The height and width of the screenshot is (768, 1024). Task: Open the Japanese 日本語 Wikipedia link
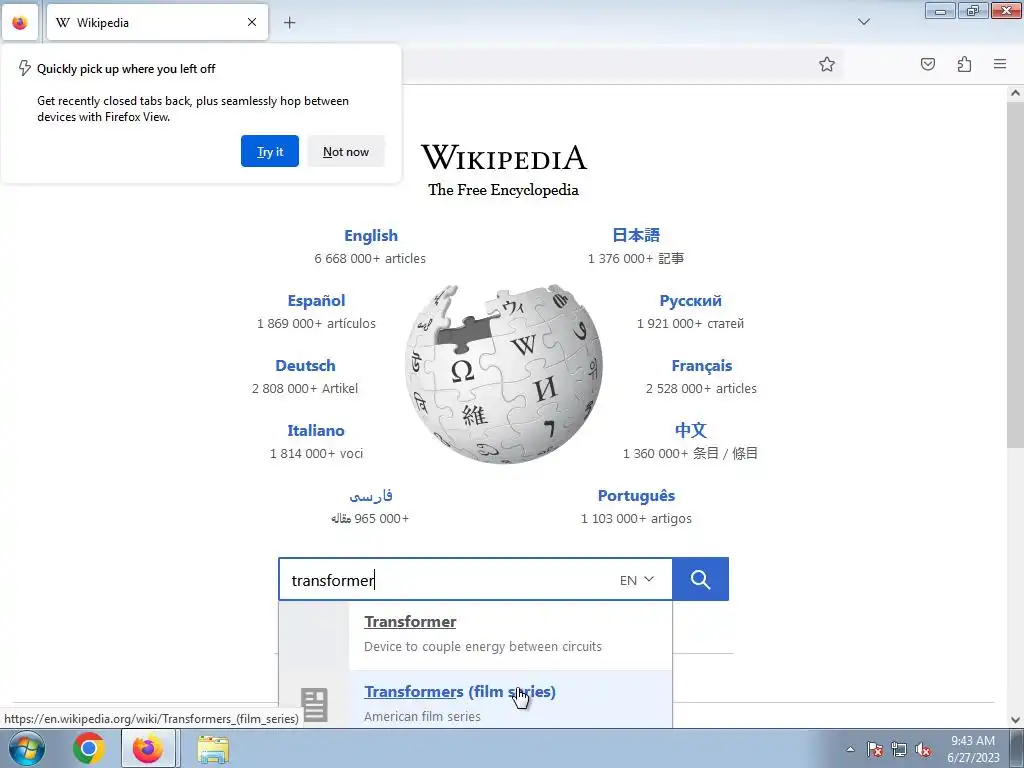[x=636, y=235]
